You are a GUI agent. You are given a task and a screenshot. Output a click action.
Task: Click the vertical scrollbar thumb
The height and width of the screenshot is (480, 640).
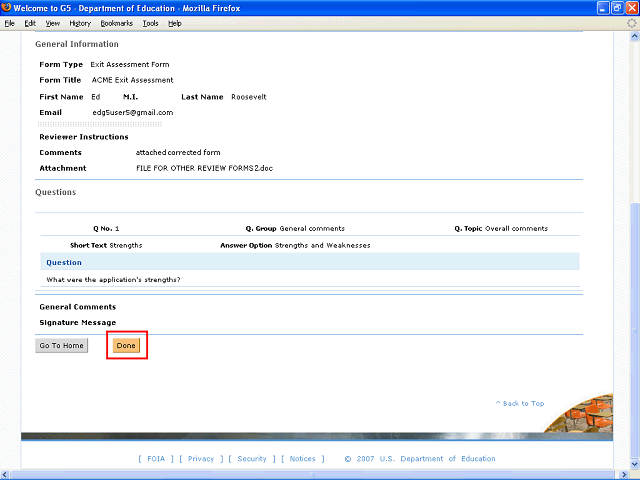pos(635,331)
